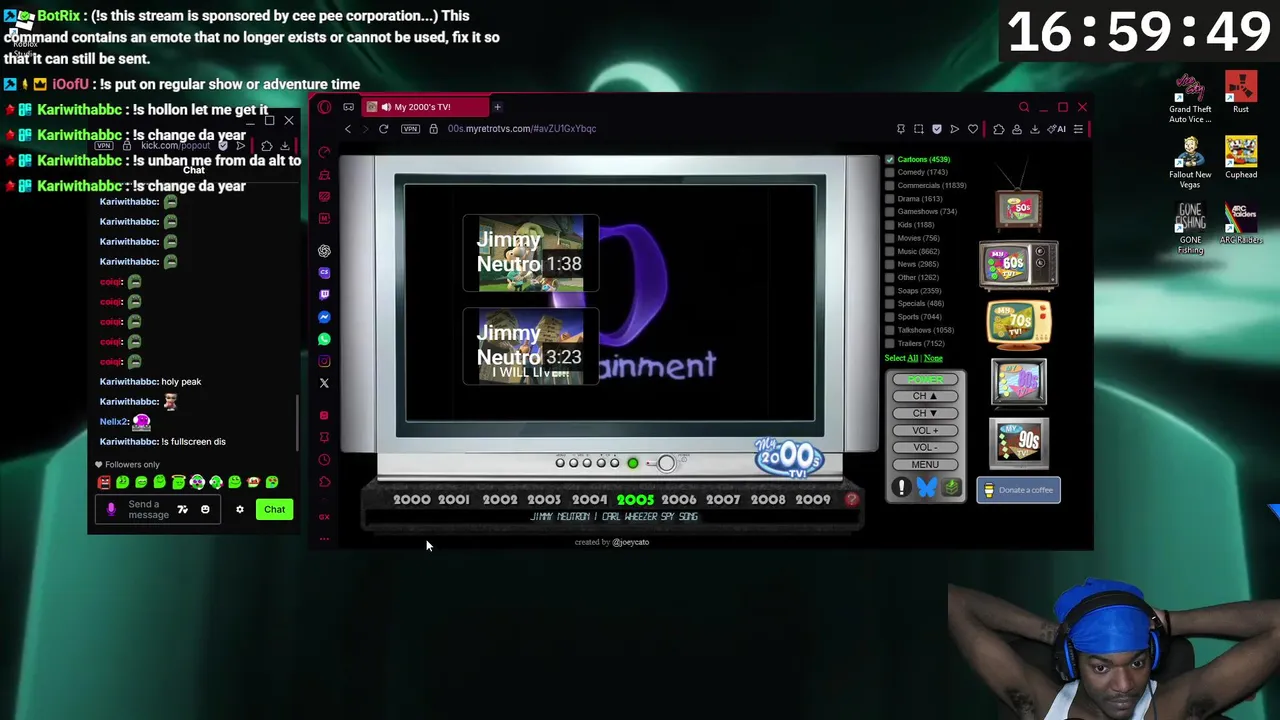Click Select None categories link
Image resolution: width=1280 pixels, height=720 pixels.
pos(933,358)
